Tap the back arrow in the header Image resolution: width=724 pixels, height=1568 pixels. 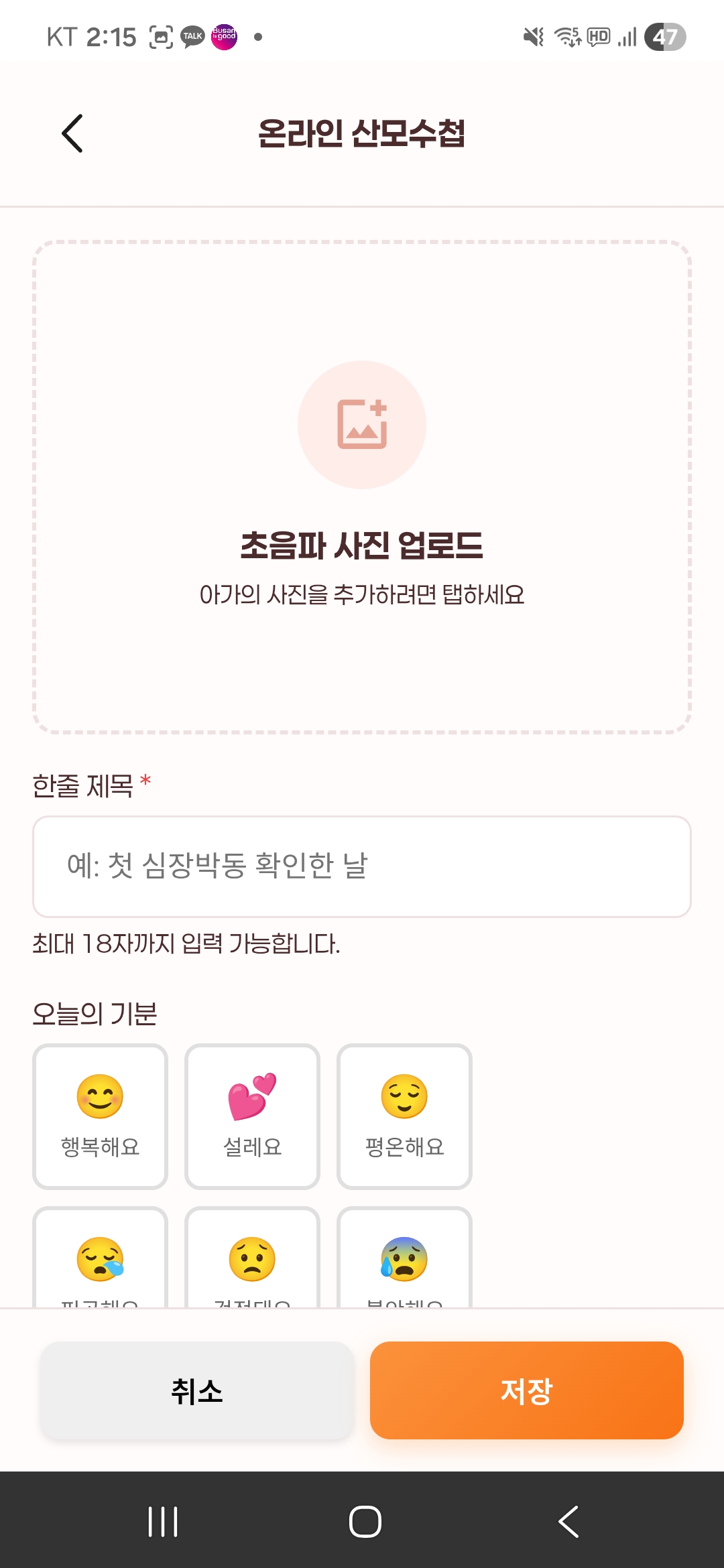pyautogui.click(x=72, y=133)
